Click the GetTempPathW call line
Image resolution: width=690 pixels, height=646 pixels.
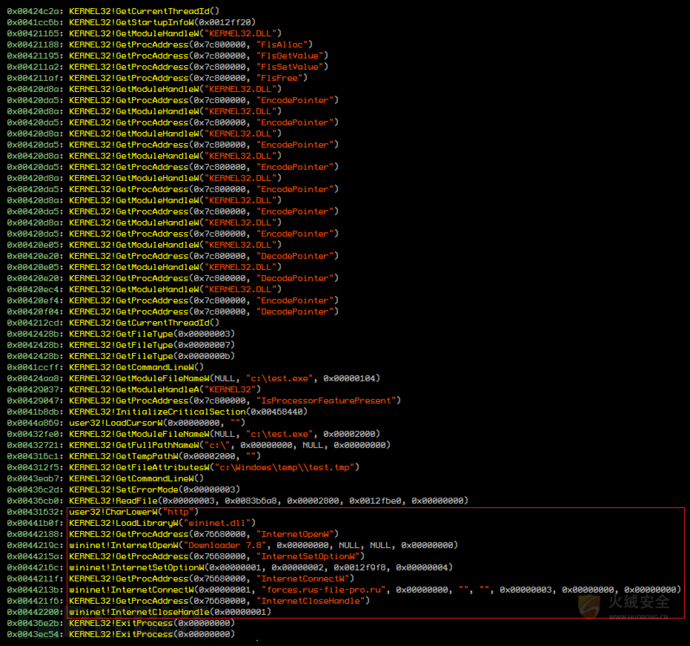pos(134,456)
